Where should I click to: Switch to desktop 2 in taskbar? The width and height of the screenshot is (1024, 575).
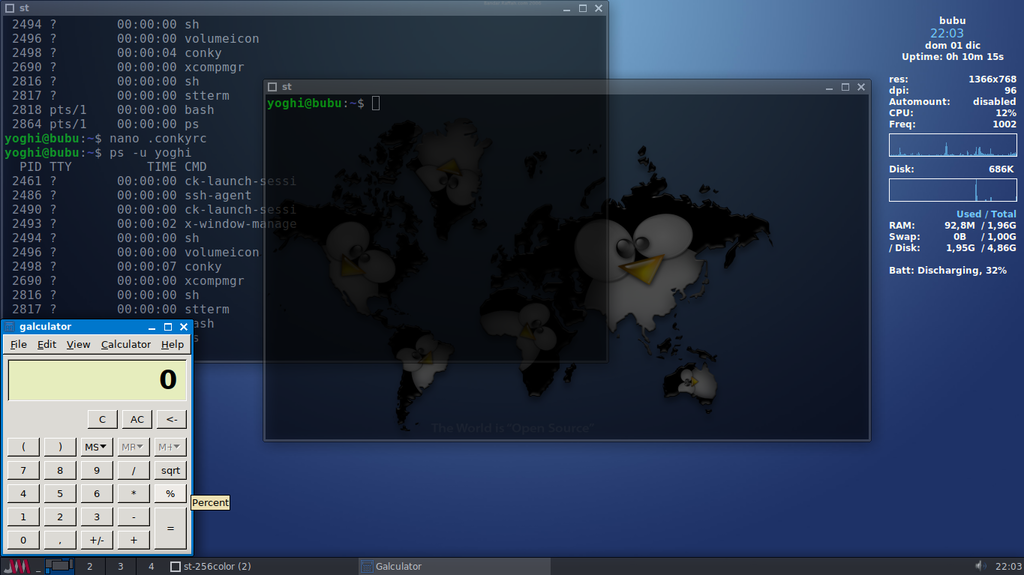click(x=89, y=567)
